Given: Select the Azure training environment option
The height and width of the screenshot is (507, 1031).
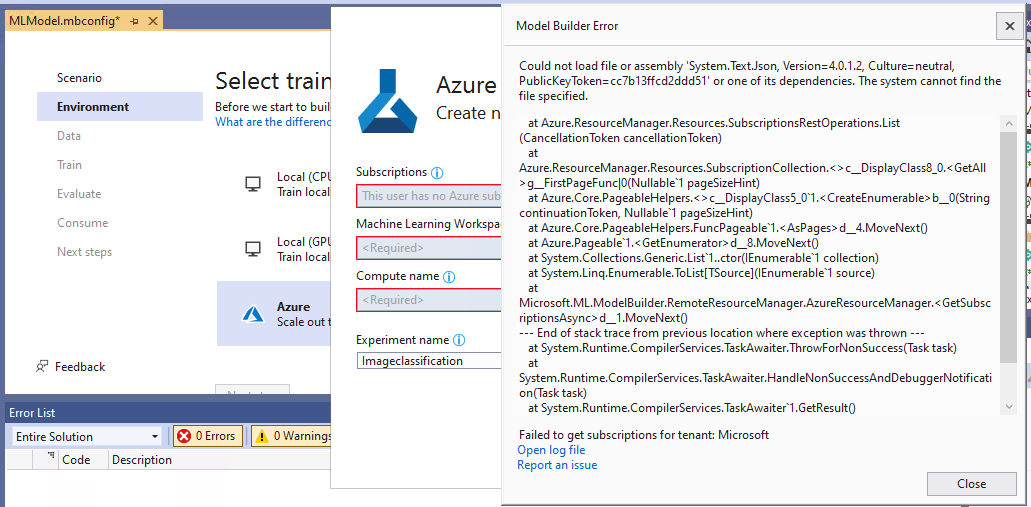Looking at the screenshot, I should (274, 314).
